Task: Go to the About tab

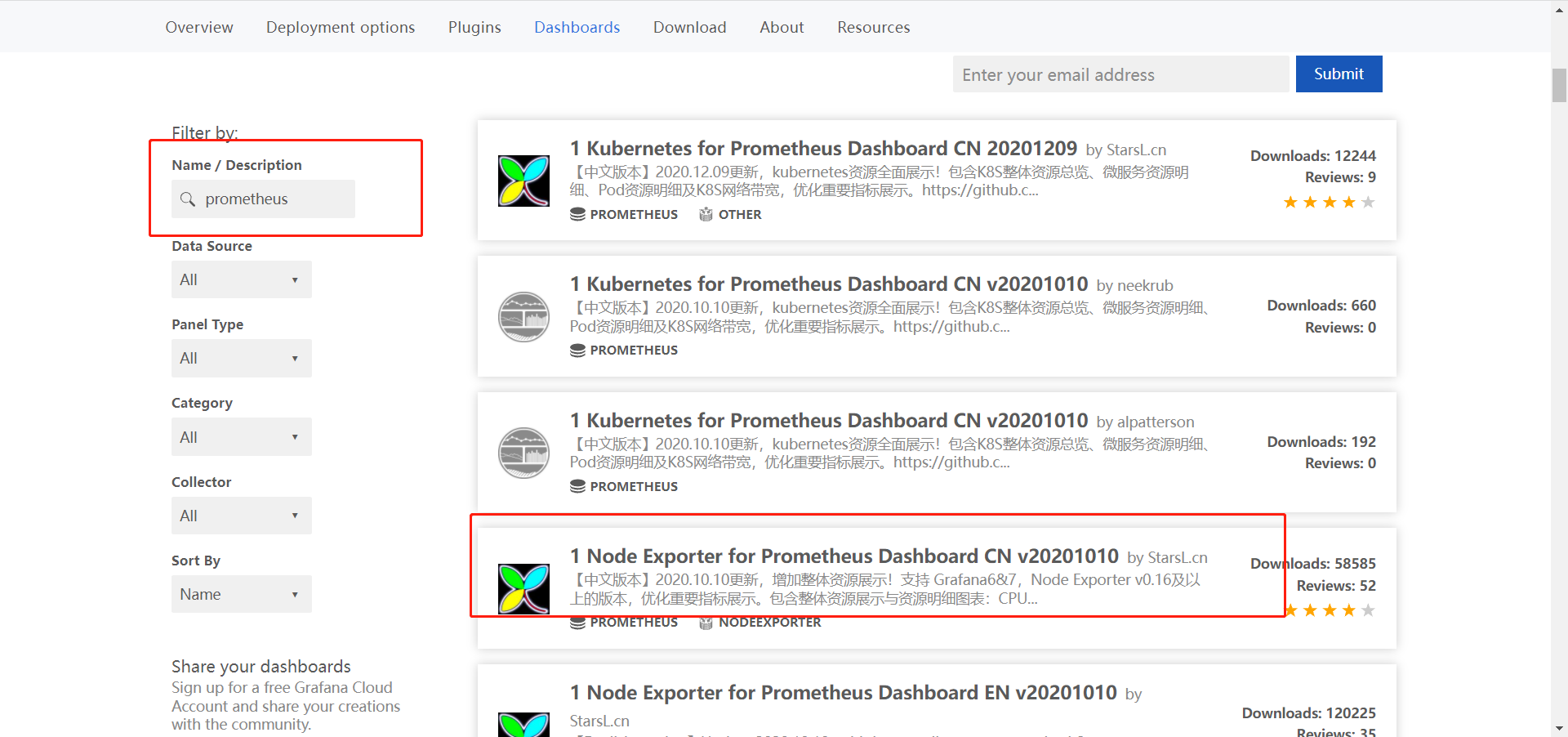Action: coord(782,27)
